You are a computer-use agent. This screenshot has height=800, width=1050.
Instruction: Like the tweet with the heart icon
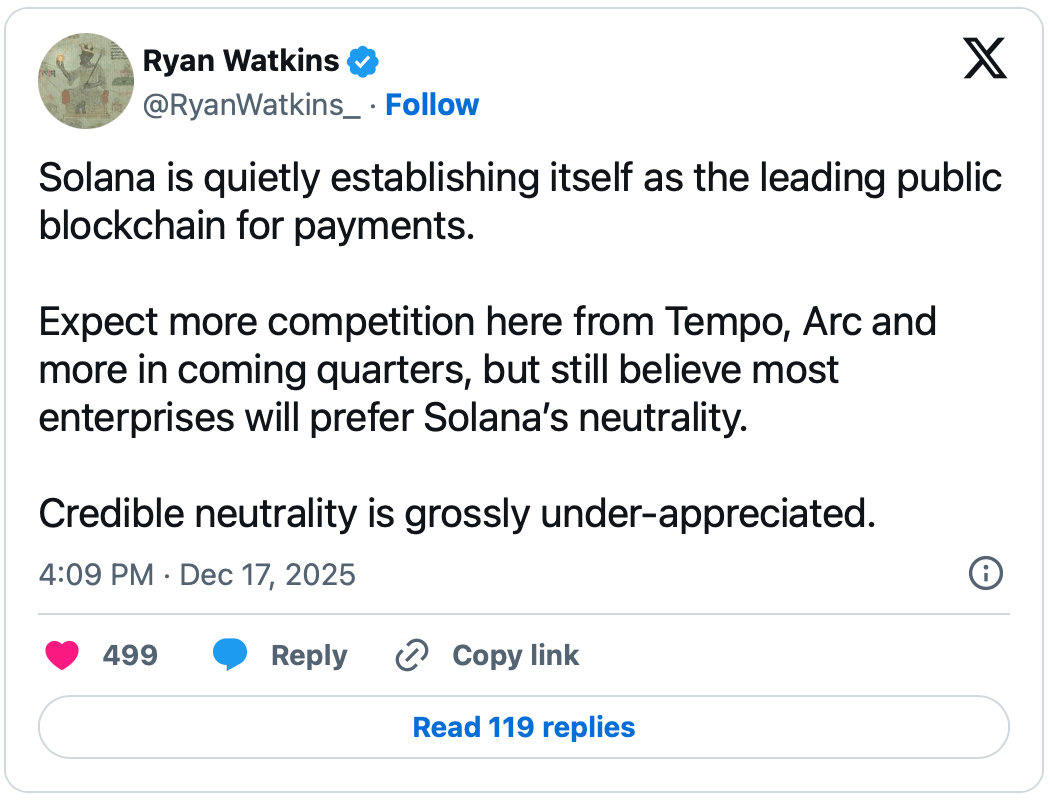pos(63,655)
